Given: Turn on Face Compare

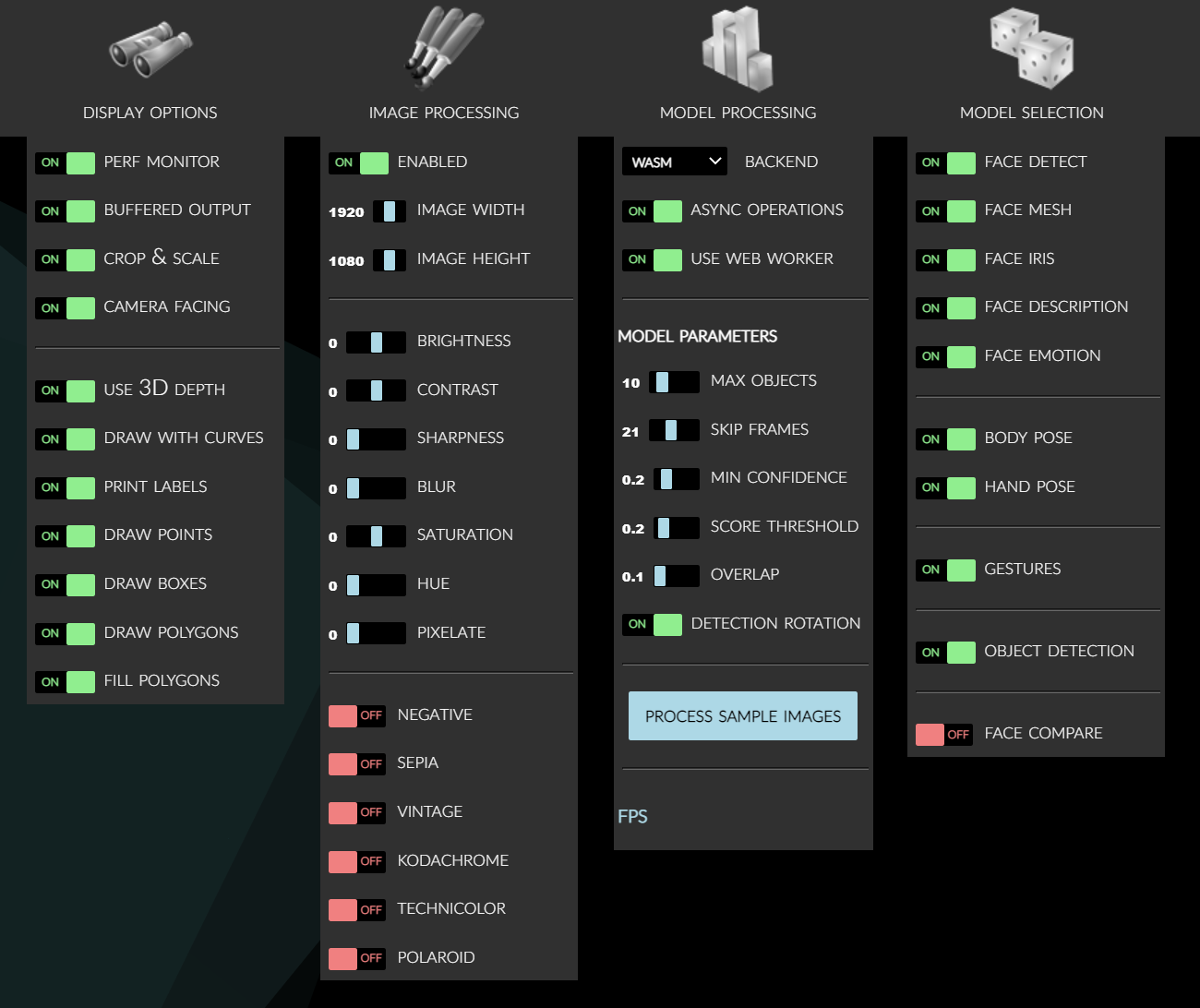Looking at the screenshot, I should click(944, 735).
